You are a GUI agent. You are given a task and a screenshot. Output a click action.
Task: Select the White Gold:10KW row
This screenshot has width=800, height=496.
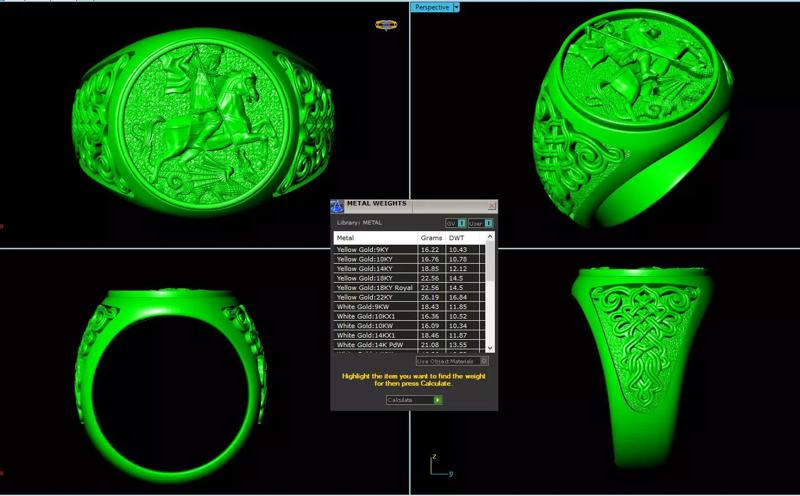click(409, 326)
